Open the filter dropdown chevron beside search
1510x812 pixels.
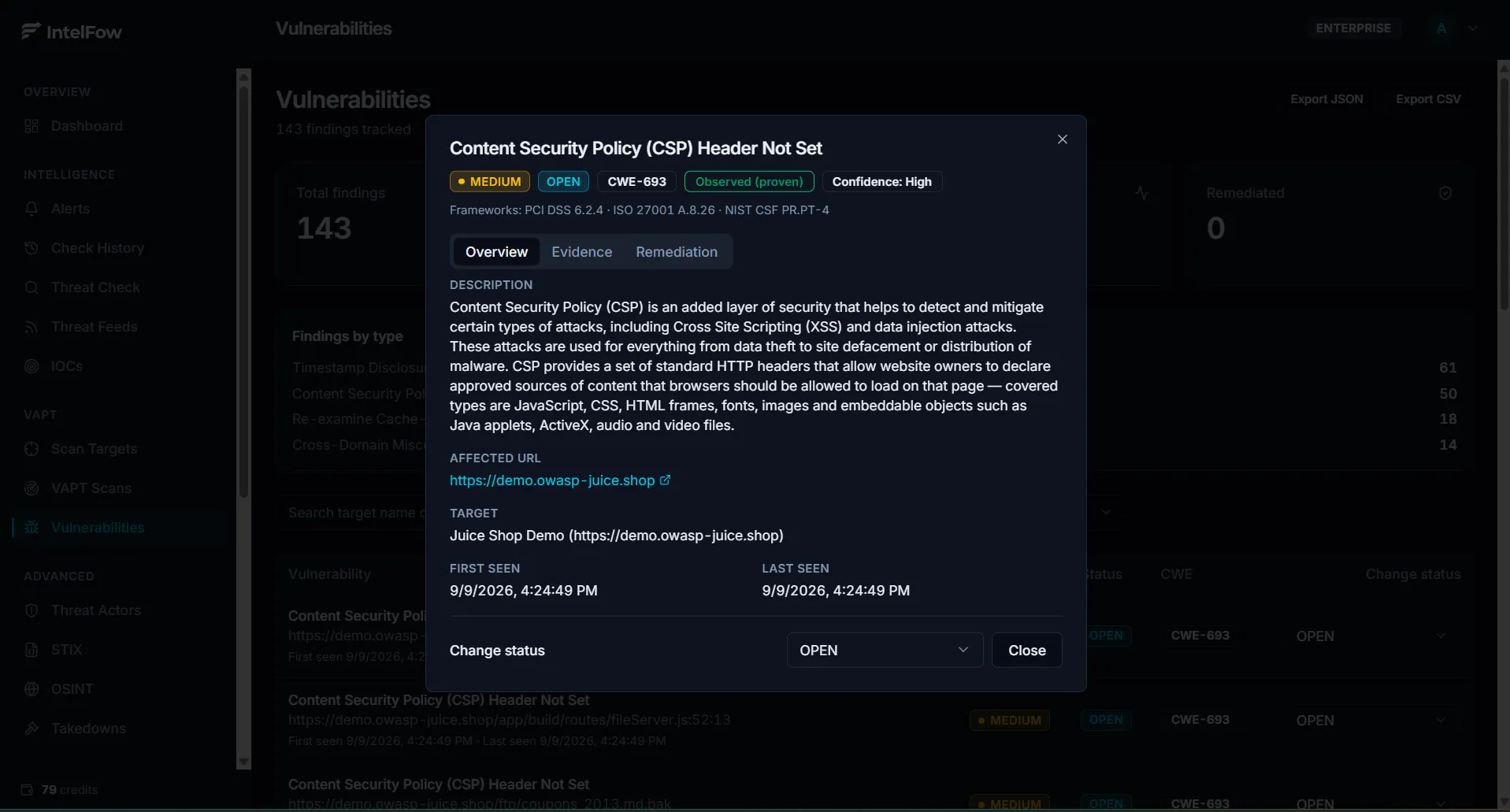1106,512
